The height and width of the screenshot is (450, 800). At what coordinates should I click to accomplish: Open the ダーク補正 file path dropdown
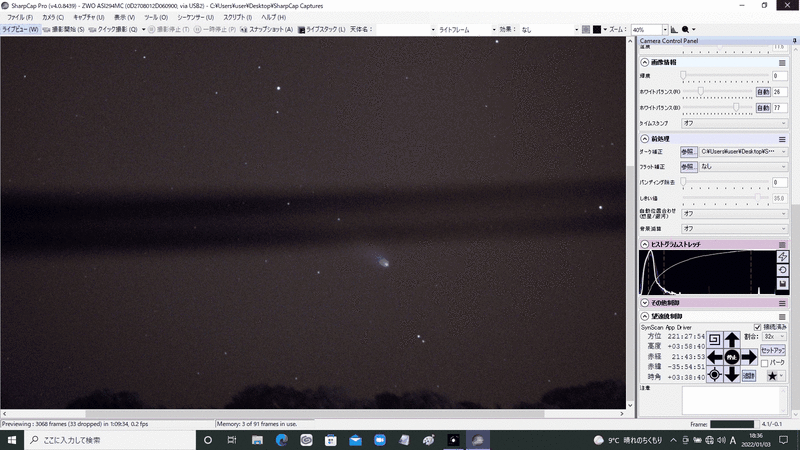coord(743,152)
